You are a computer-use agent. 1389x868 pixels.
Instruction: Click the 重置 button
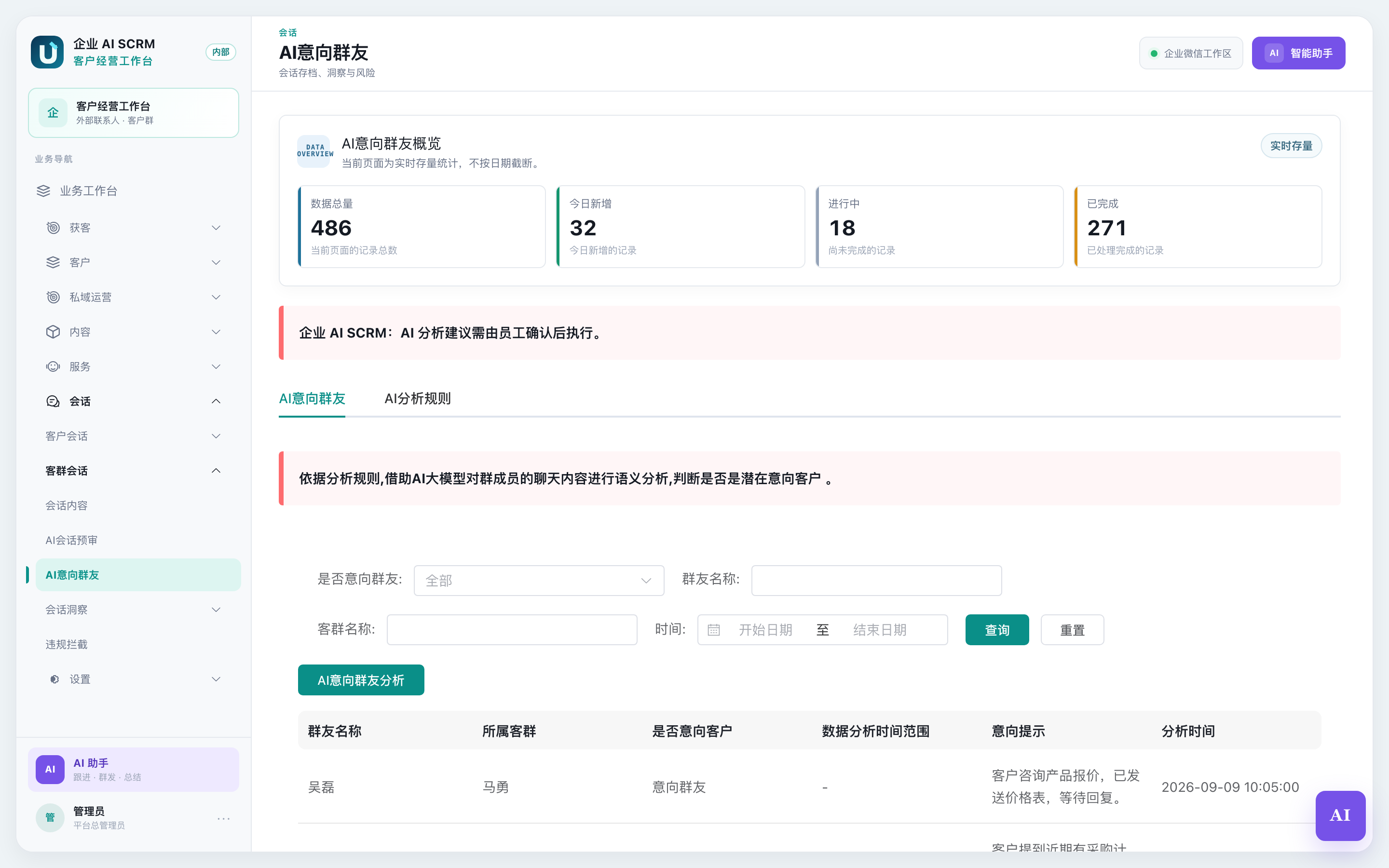click(x=1072, y=630)
